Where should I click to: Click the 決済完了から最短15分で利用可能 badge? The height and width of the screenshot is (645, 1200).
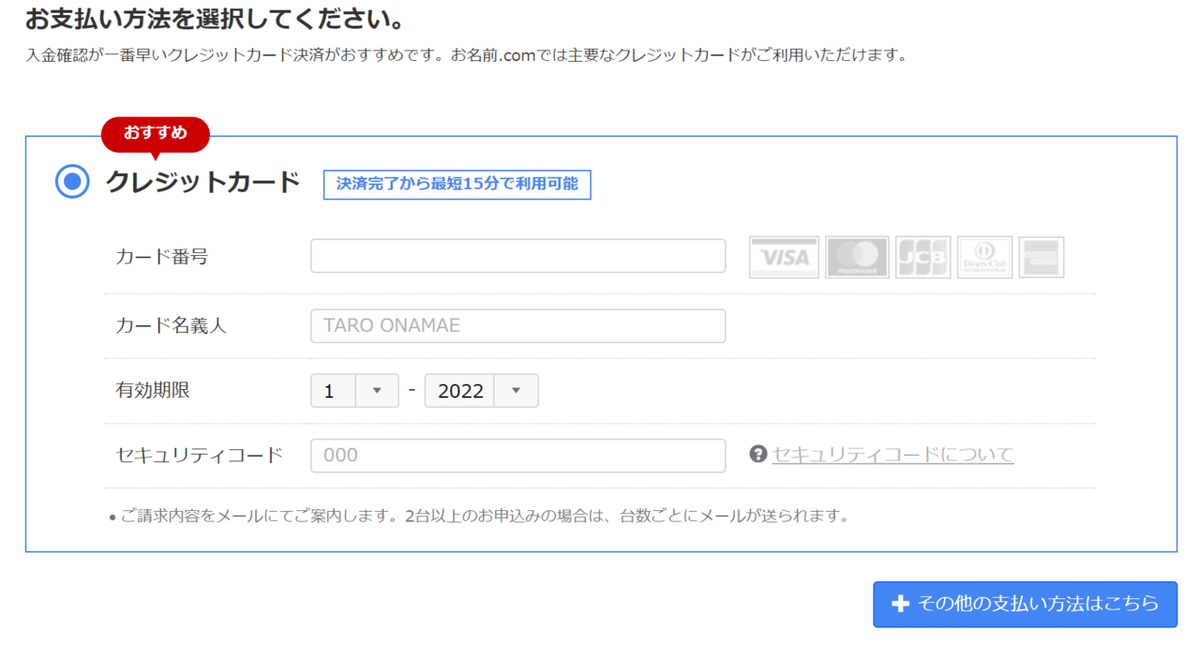456,184
